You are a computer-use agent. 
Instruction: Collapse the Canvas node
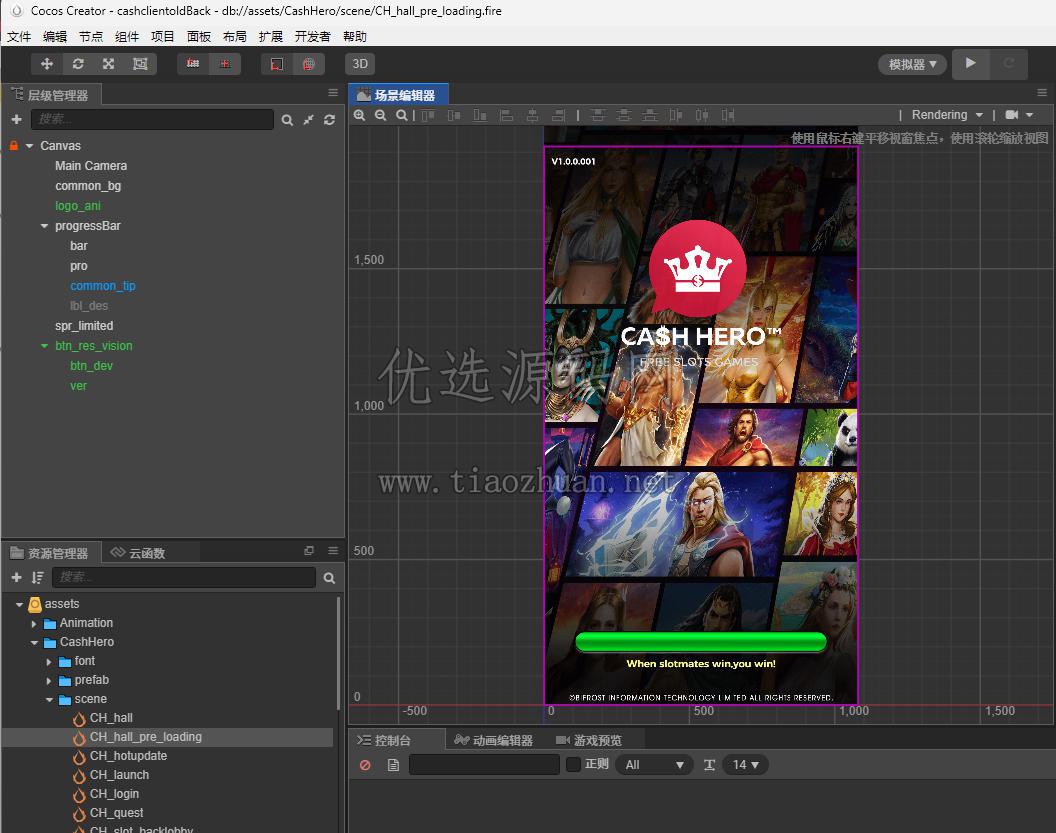[x=30, y=145]
